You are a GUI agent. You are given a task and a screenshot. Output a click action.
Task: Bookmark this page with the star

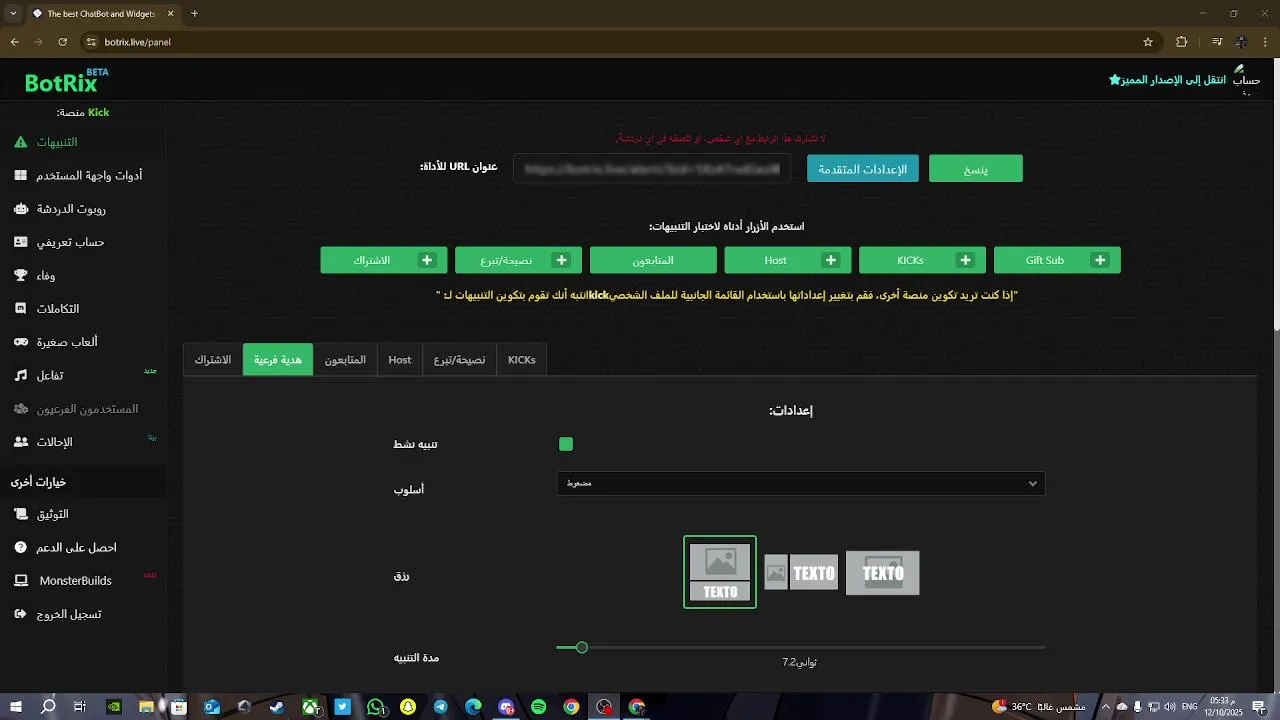point(1148,42)
